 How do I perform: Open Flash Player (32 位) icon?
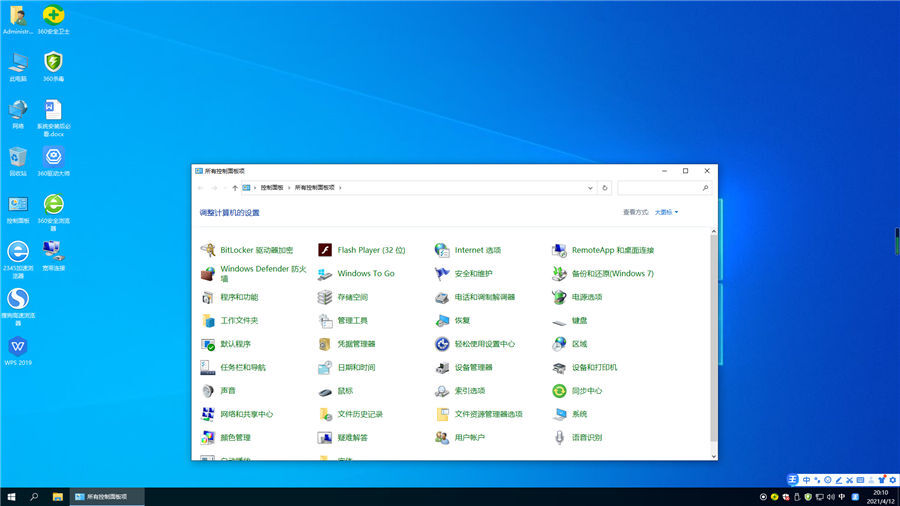[325, 250]
